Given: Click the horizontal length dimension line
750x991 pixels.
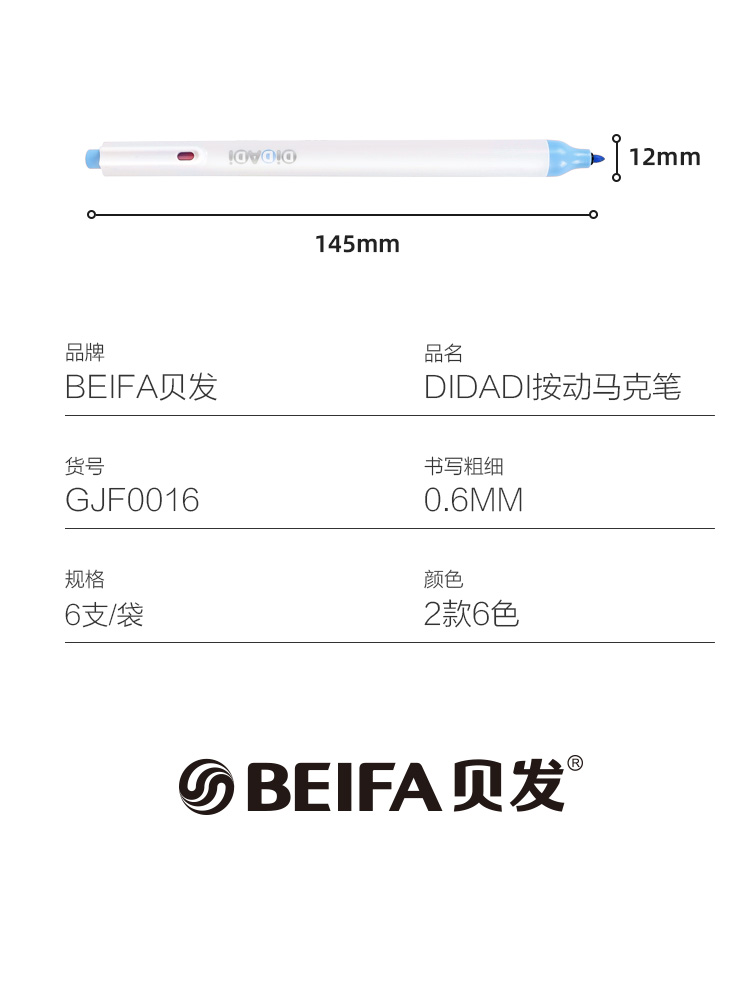Looking at the screenshot, I should [342, 214].
